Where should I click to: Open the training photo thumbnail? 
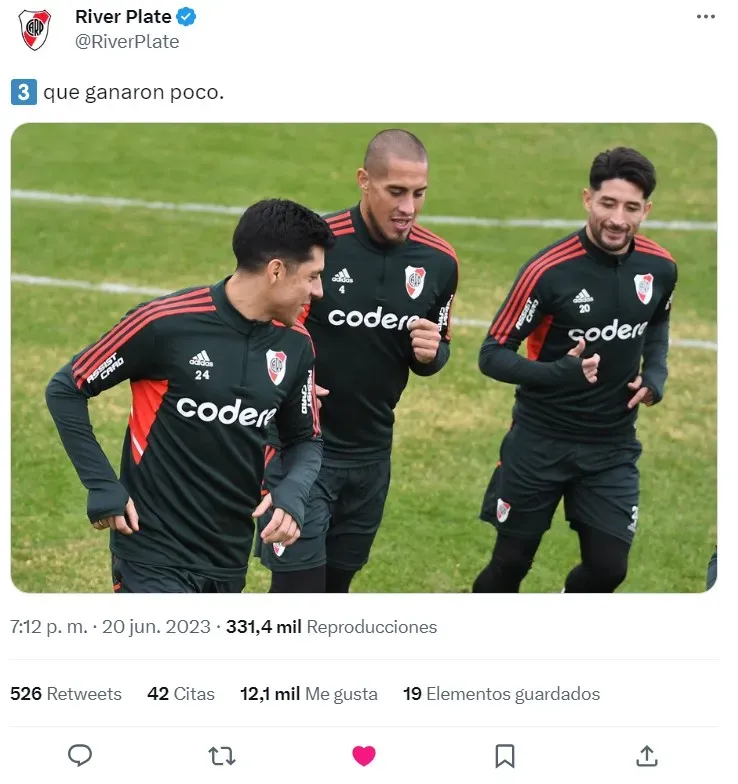(366, 360)
